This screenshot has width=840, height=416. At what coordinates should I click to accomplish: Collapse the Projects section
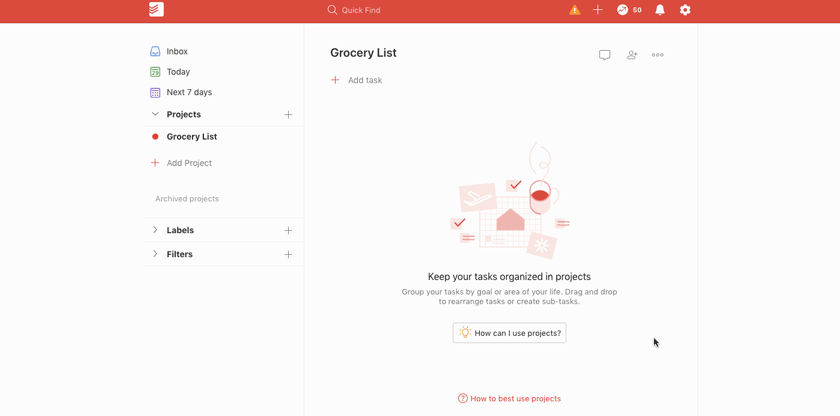pyautogui.click(x=155, y=114)
